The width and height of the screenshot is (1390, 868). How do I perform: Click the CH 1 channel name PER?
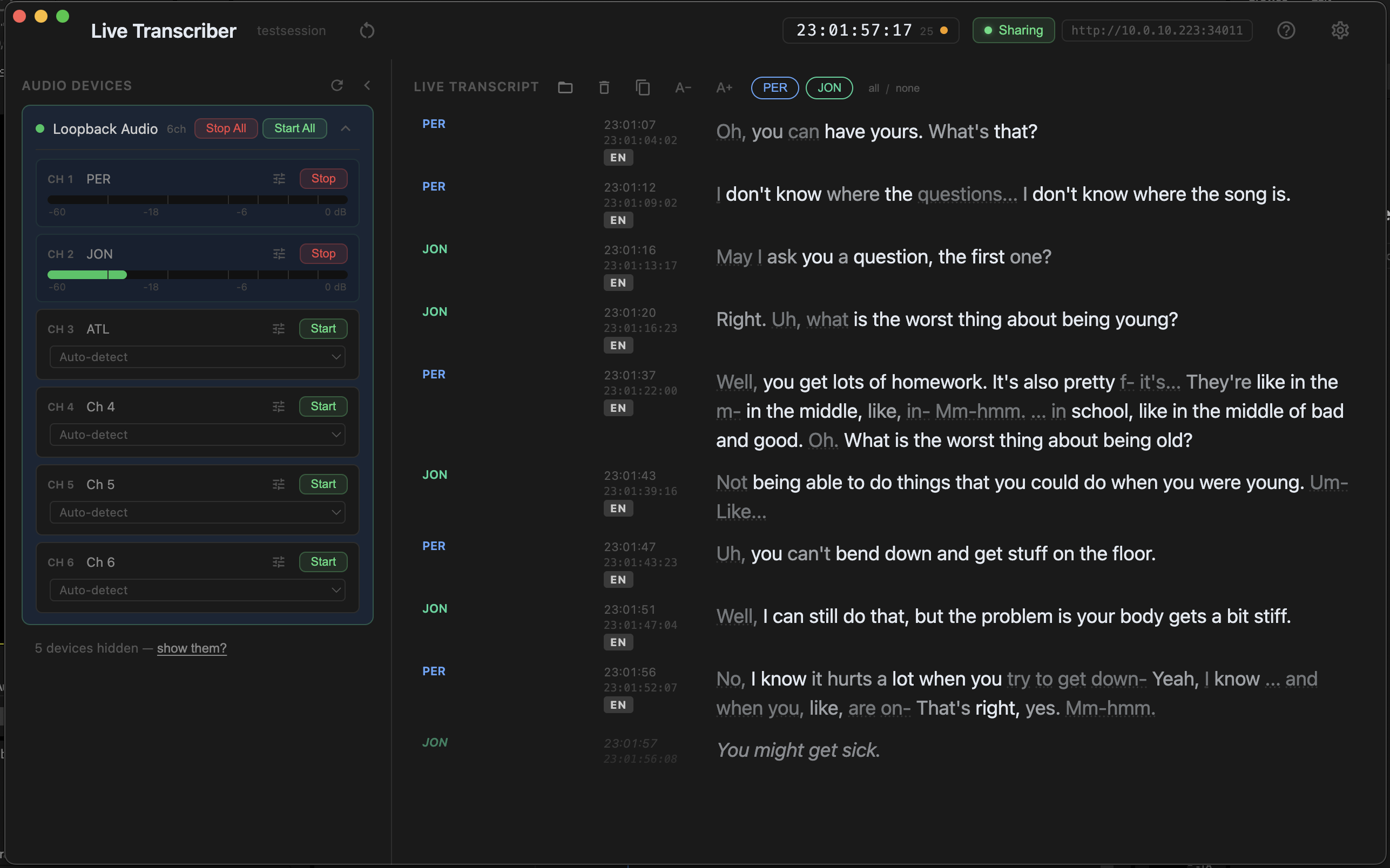click(98, 179)
